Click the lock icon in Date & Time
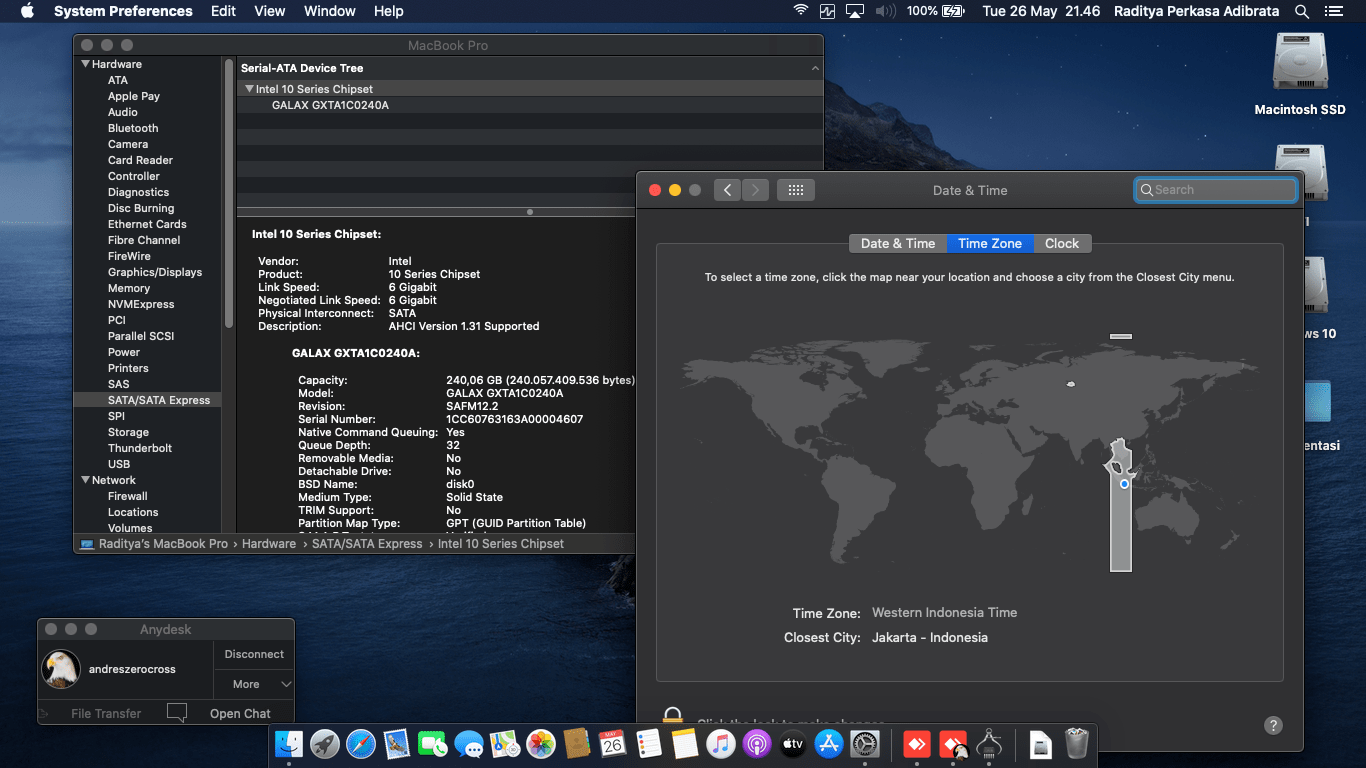Viewport: 1366px width, 768px height. click(673, 717)
